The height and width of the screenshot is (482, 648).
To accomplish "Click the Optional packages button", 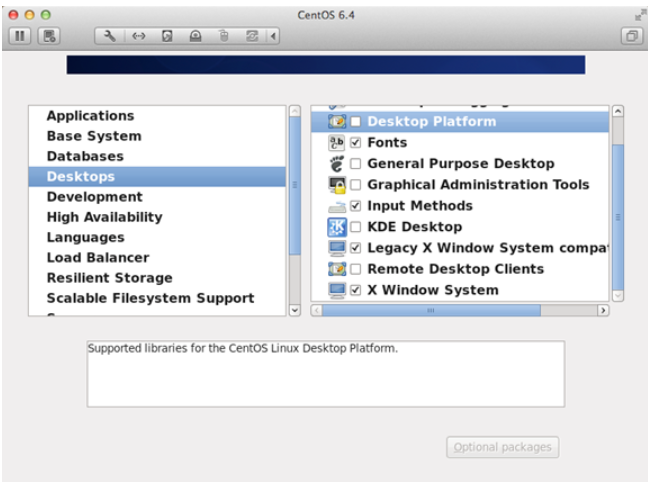I will (503, 447).
